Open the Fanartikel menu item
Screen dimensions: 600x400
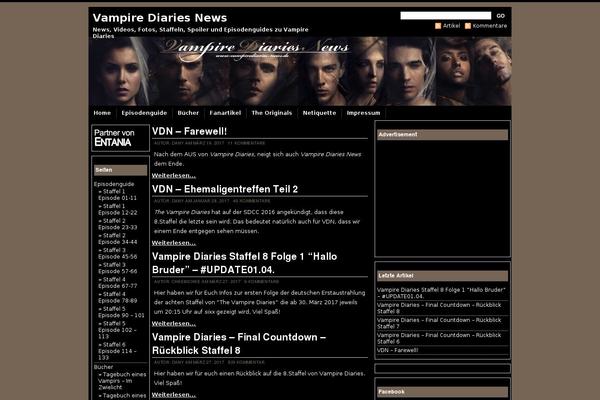225,113
